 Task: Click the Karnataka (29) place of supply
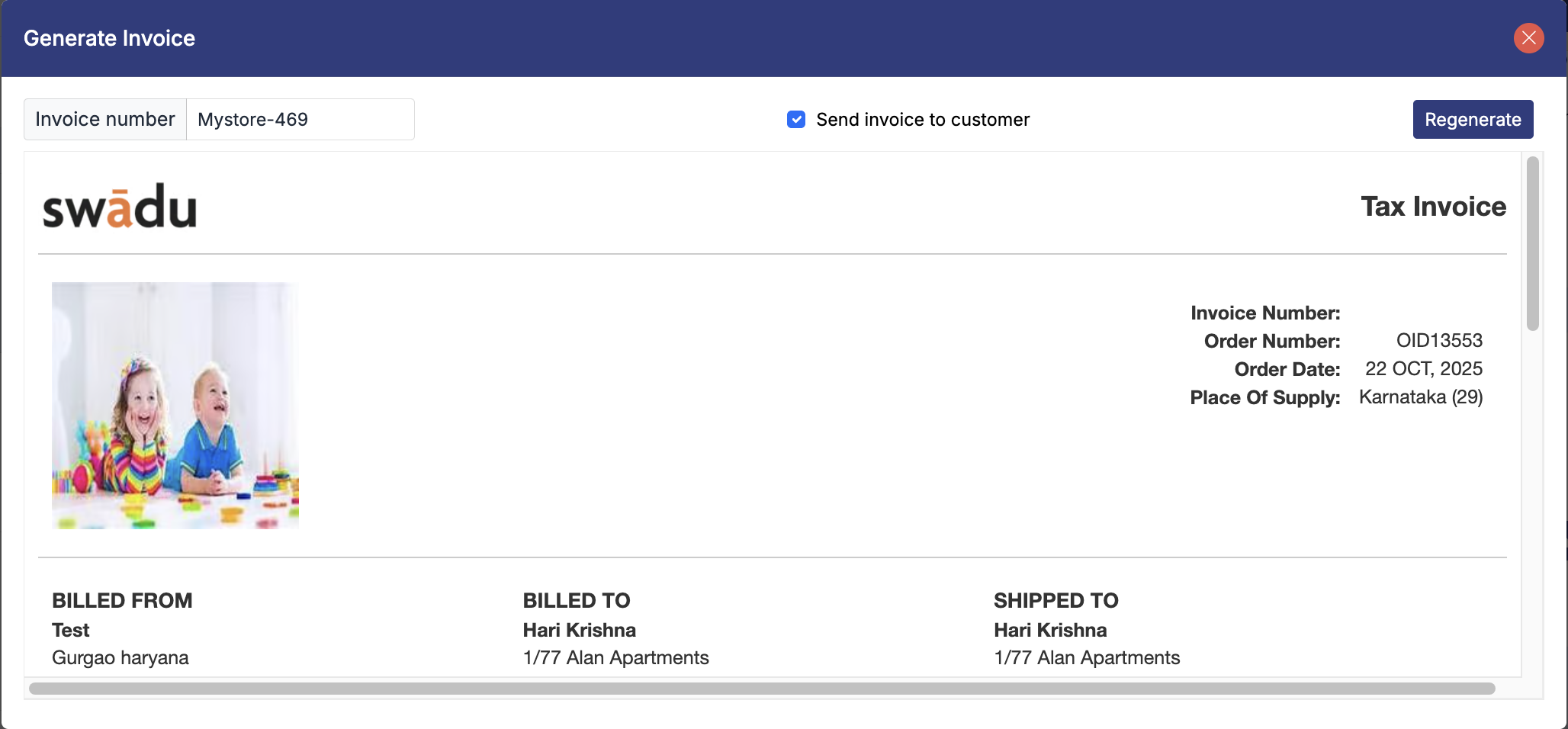tap(1420, 397)
